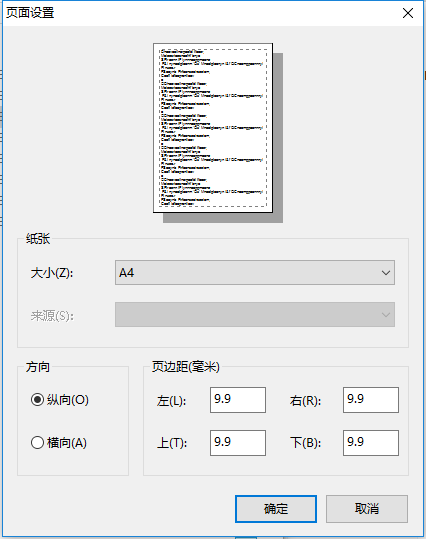Click the 页面设置 title bar text
The height and width of the screenshot is (539, 426).
coord(30,13)
